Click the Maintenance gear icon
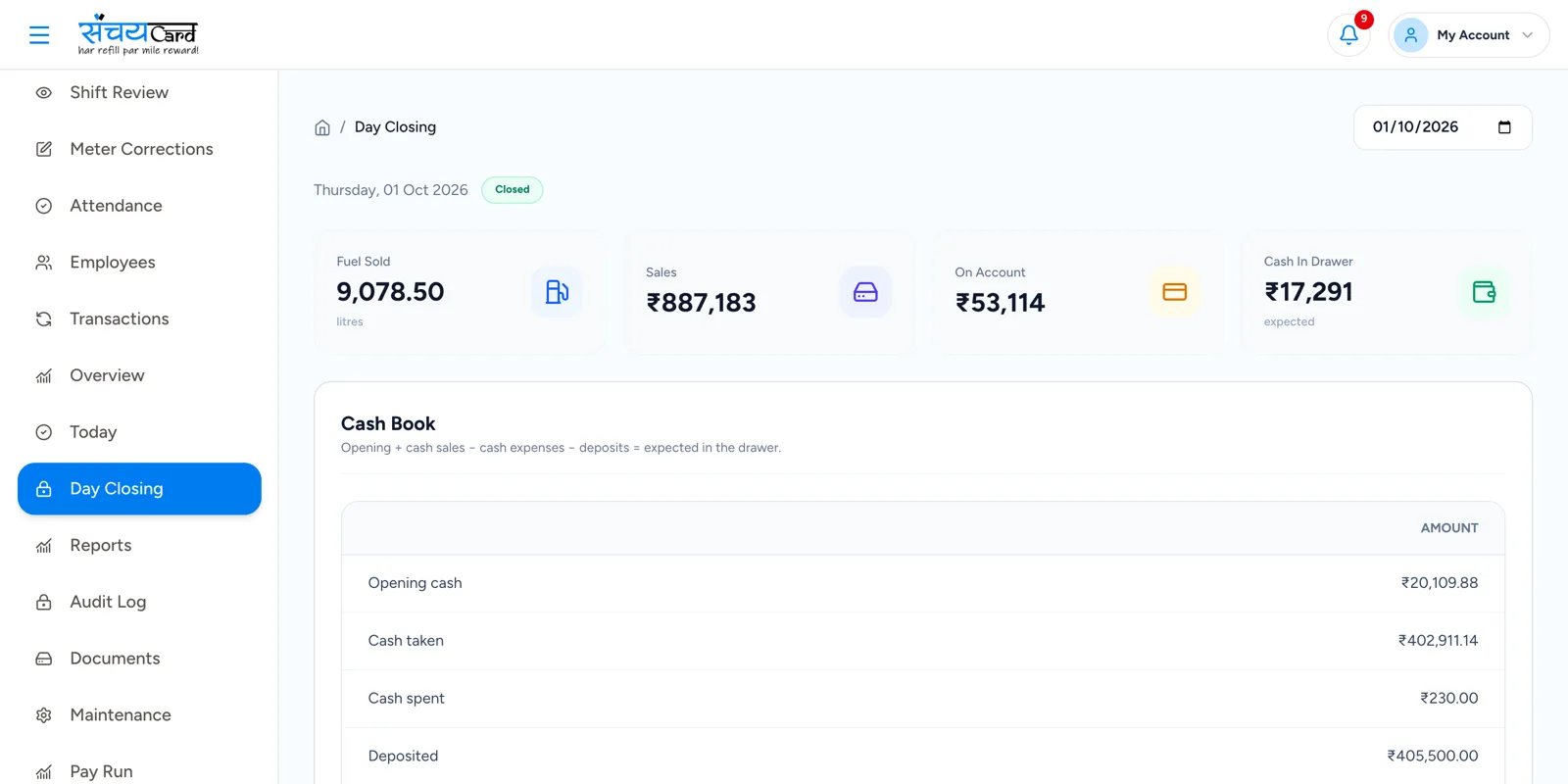 (x=44, y=715)
